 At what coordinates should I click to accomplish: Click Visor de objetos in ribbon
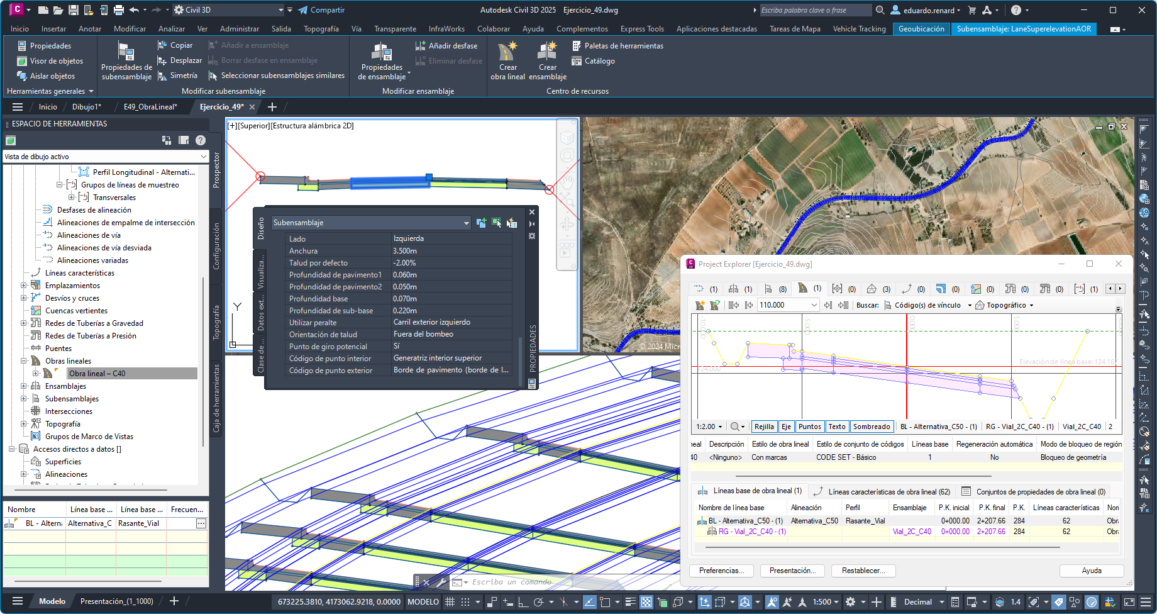click(x=49, y=61)
